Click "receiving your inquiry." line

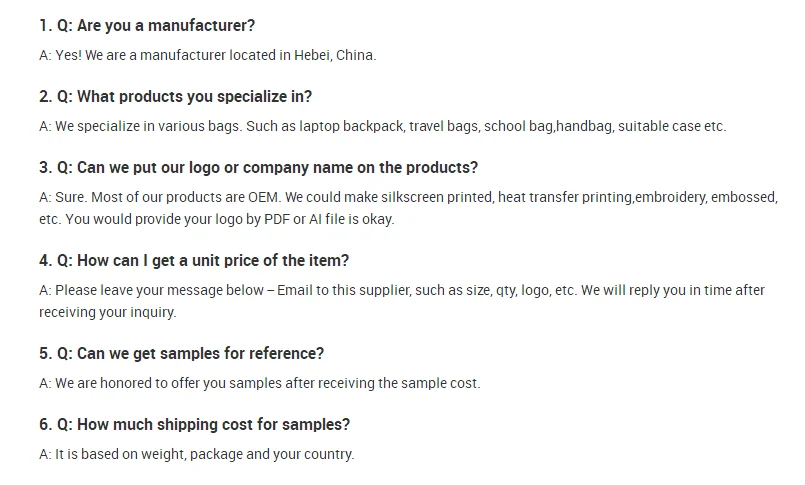pyautogui.click(x=108, y=313)
